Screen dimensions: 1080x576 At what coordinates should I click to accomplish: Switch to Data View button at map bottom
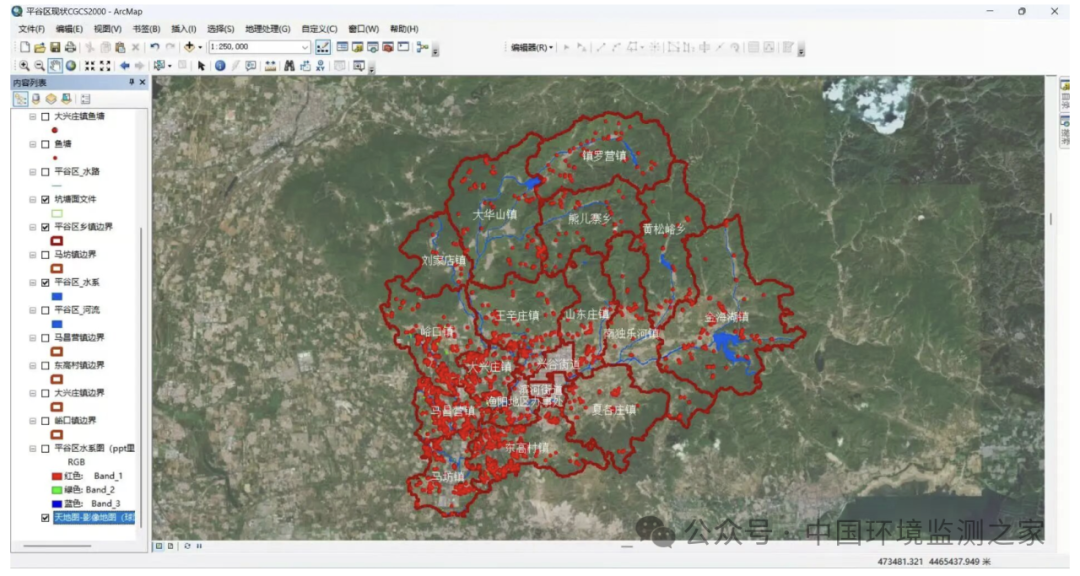159,546
